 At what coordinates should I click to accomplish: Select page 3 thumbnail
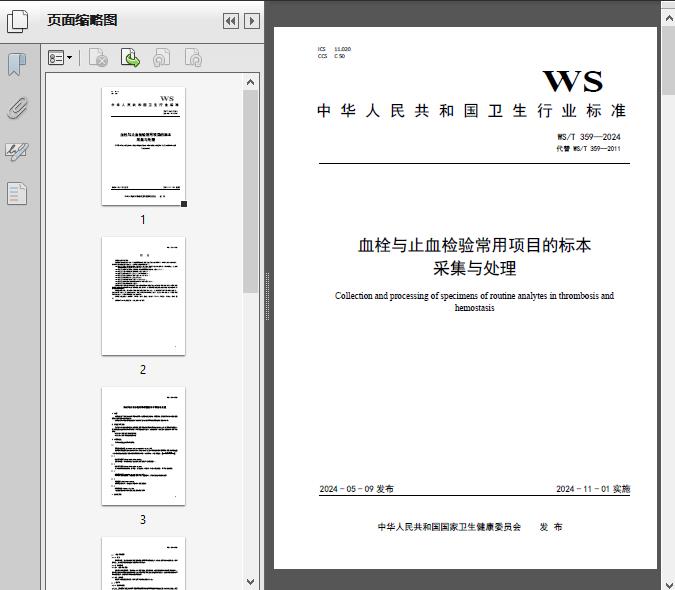pyautogui.click(x=143, y=446)
